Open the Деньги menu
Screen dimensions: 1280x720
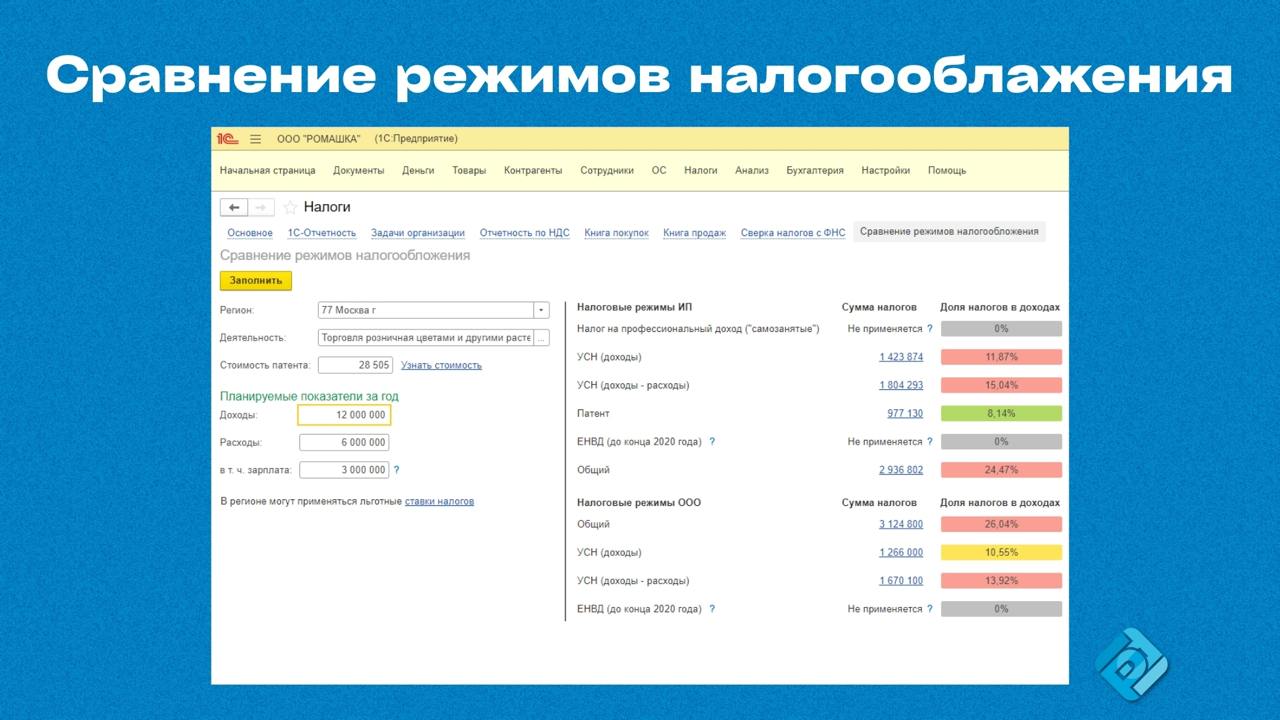(418, 171)
